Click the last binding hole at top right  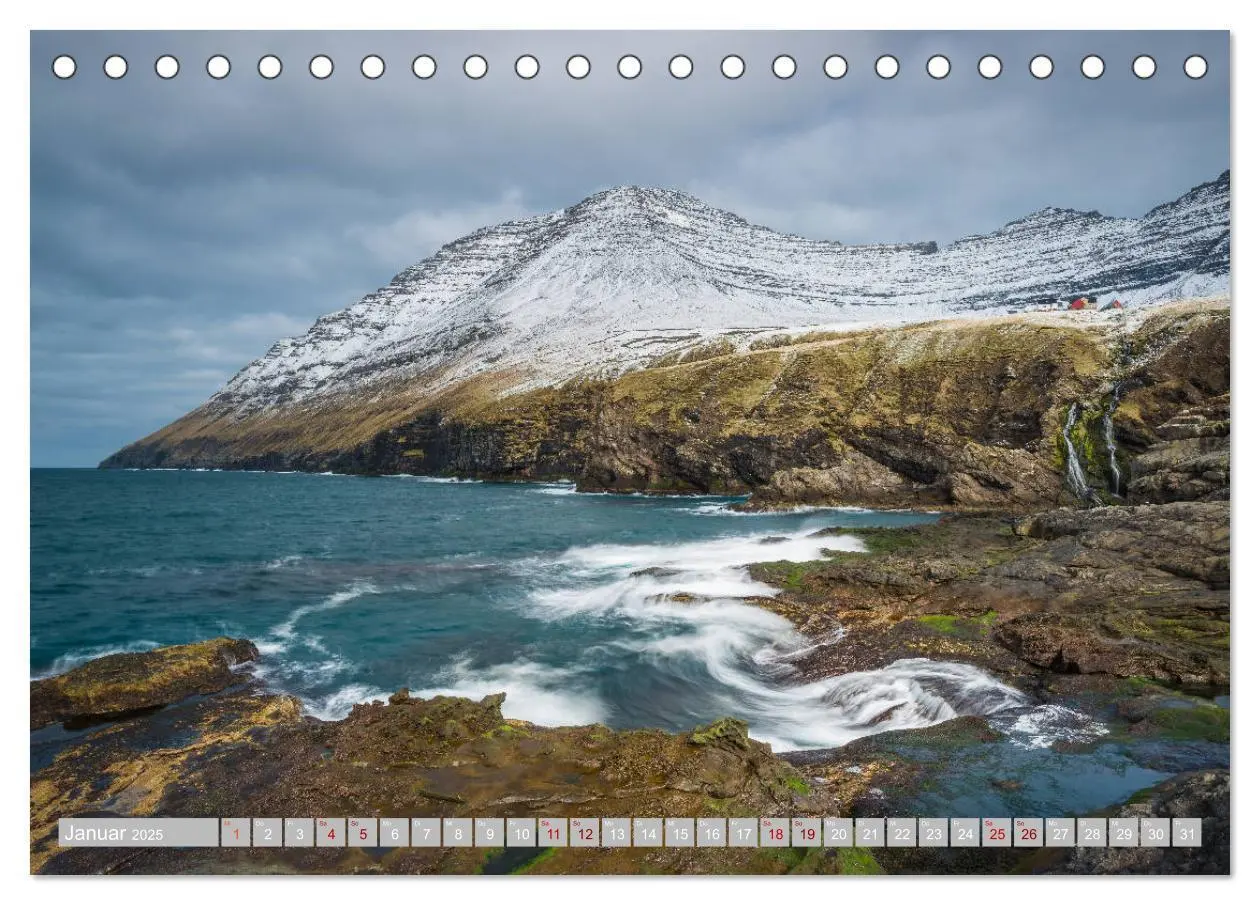(x=1195, y=67)
